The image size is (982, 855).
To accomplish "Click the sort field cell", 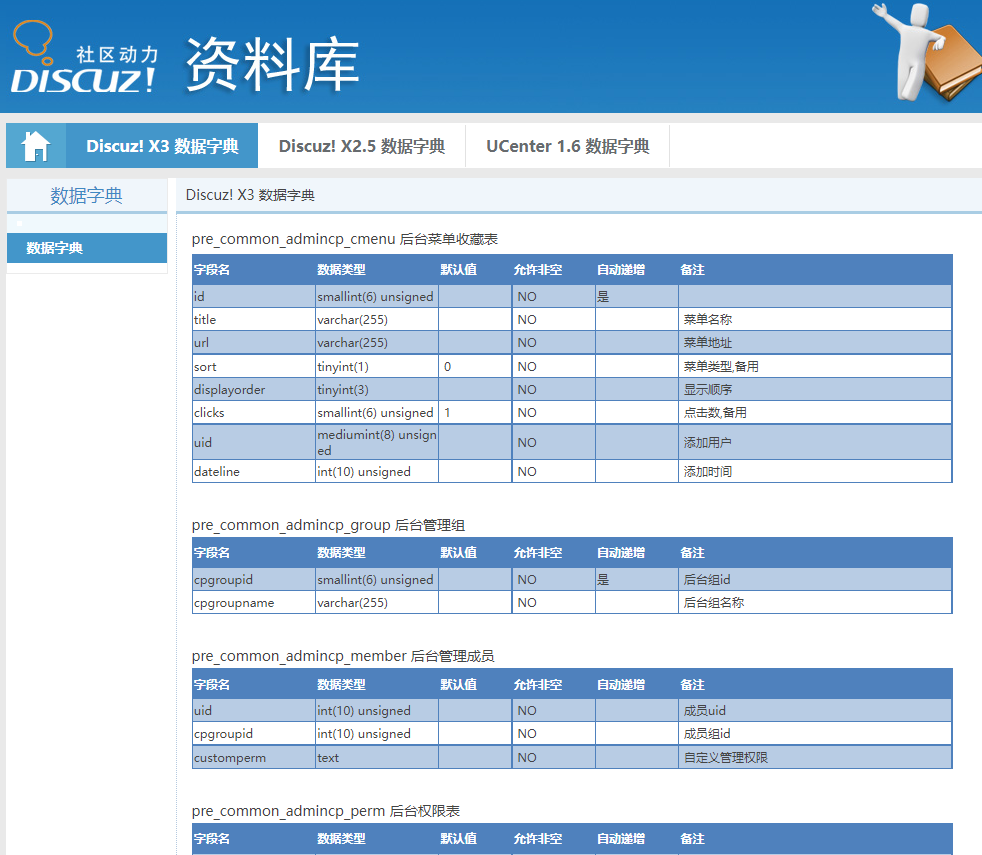I will pos(254,366).
